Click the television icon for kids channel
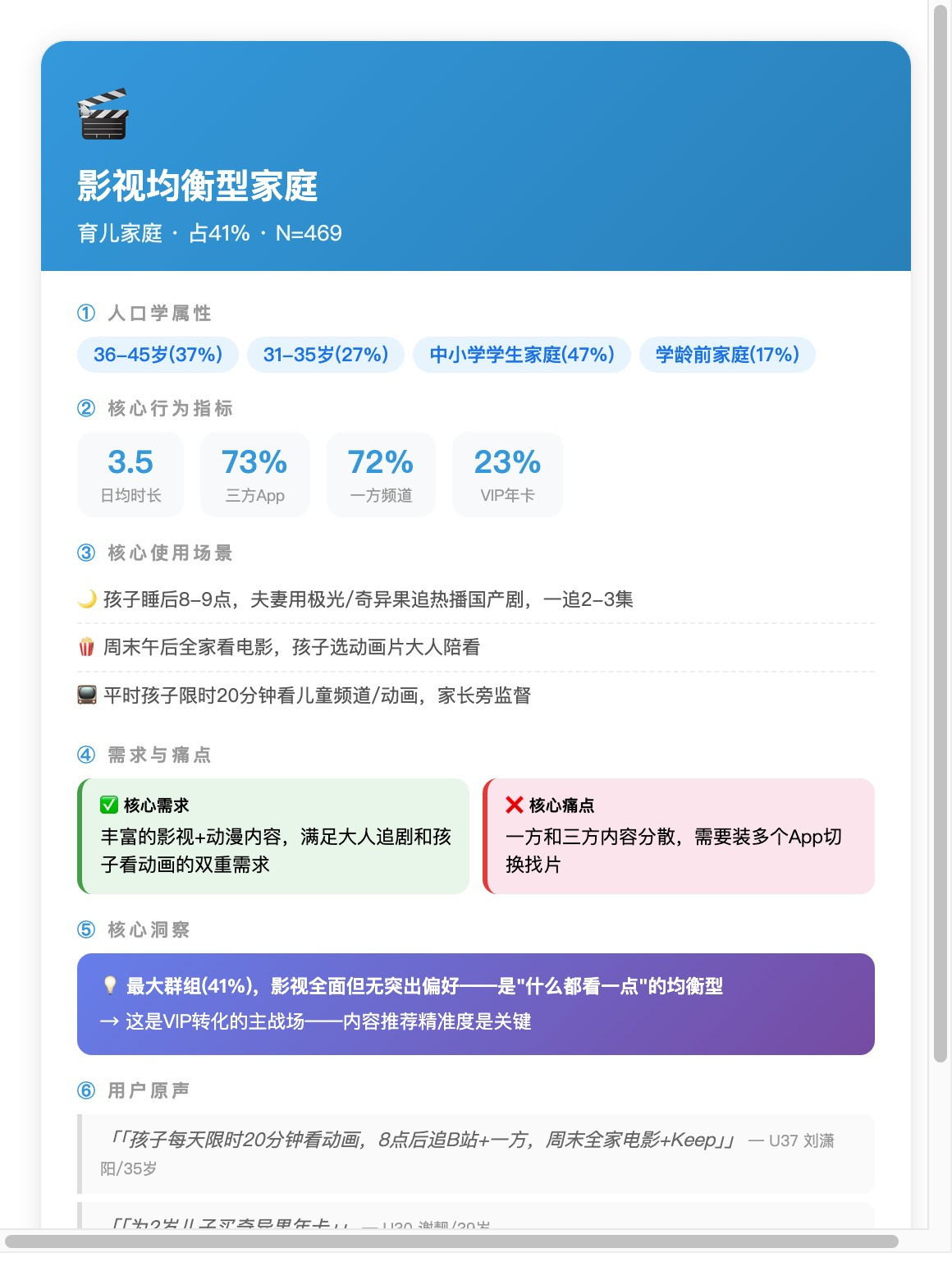 [x=87, y=696]
